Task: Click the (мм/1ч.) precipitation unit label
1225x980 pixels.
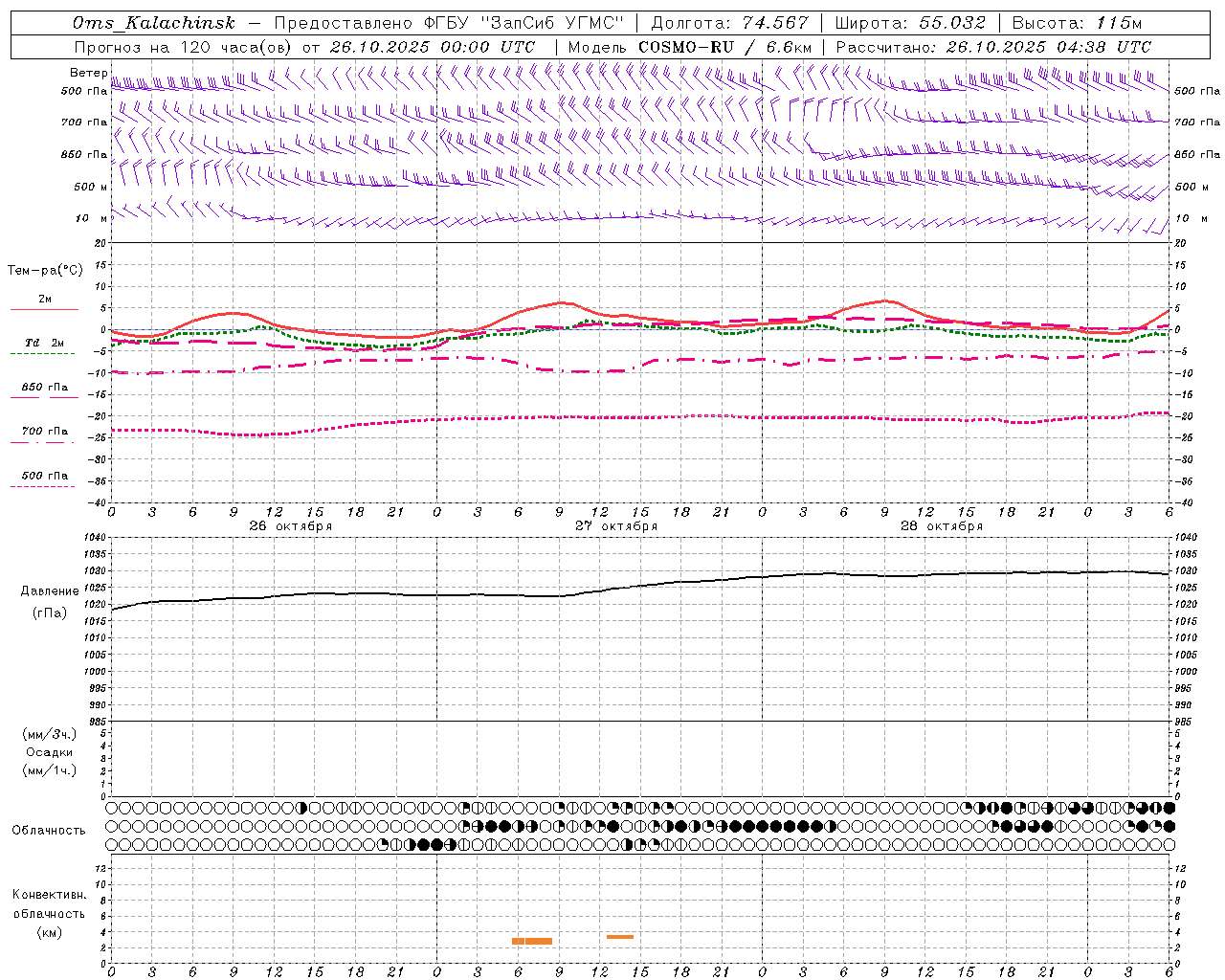Action: [50, 770]
